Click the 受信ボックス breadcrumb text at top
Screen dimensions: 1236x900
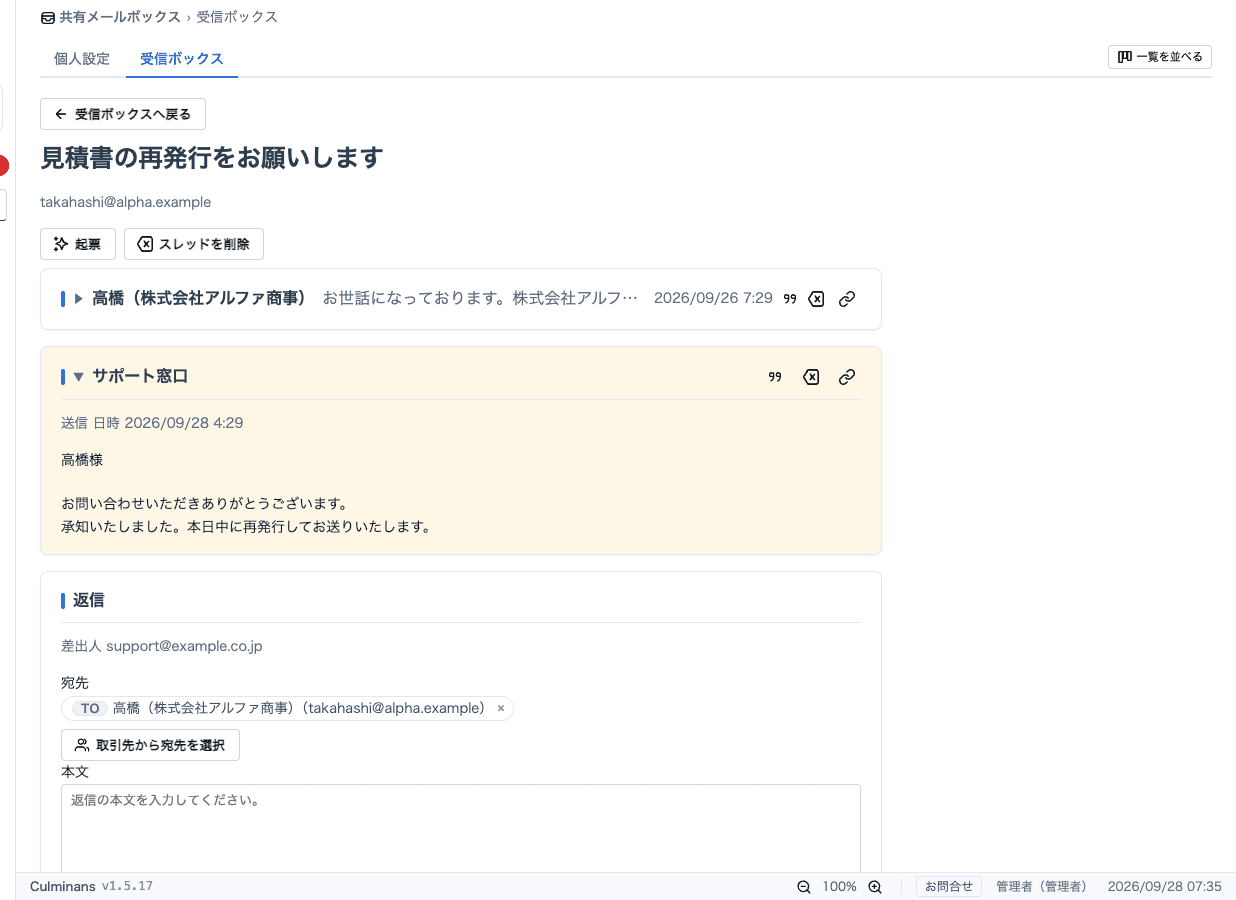tap(237, 17)
